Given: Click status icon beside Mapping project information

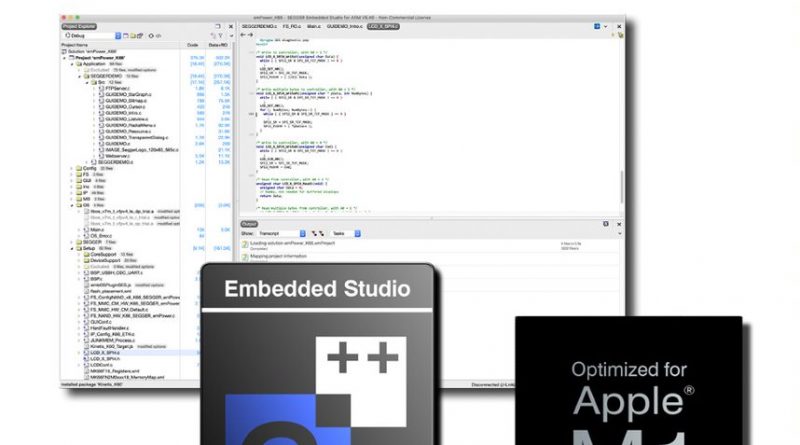Looking at the screenshot, I should coord(245,257).
